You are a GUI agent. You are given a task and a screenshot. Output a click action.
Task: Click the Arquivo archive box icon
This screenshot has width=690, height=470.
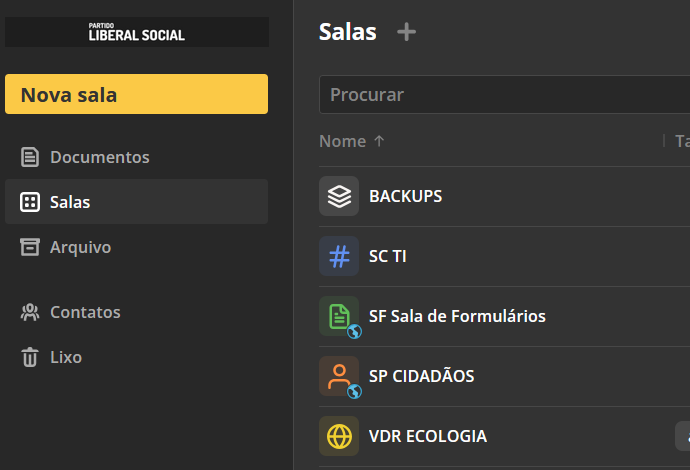(x=30, y=247)
